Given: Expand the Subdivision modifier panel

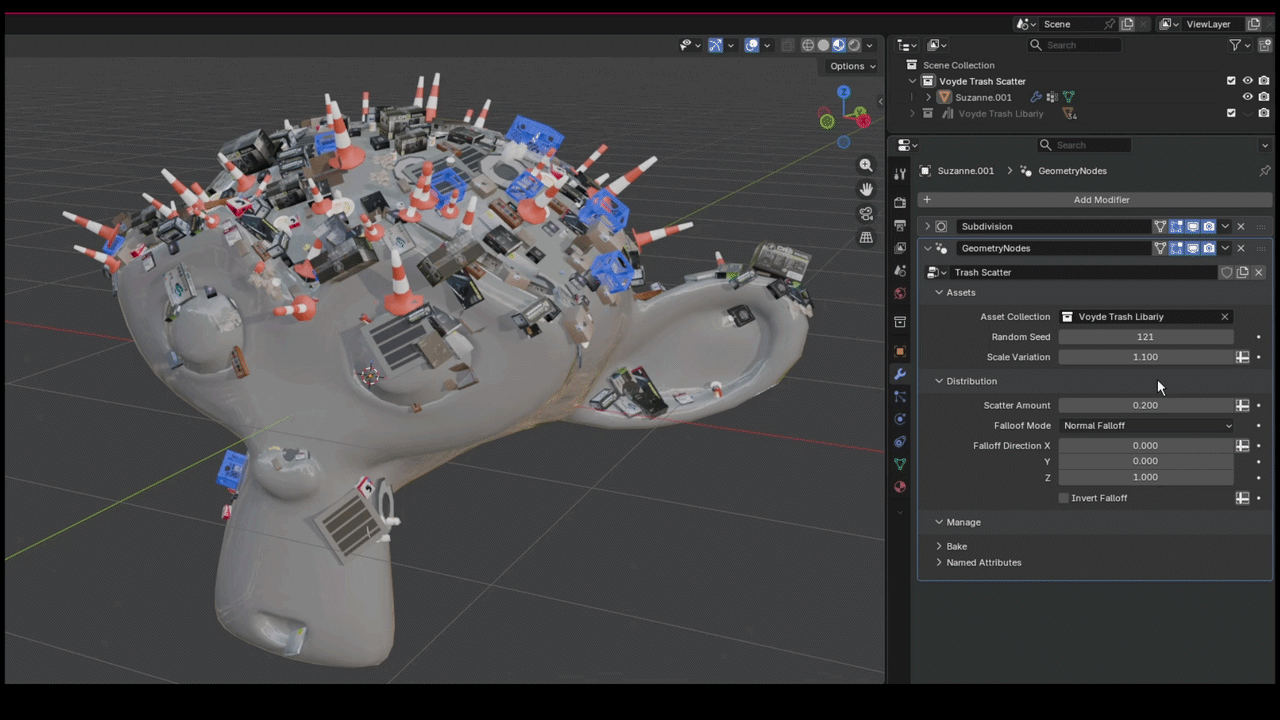Looking at the screenshot, I should (x=927, y=227).
